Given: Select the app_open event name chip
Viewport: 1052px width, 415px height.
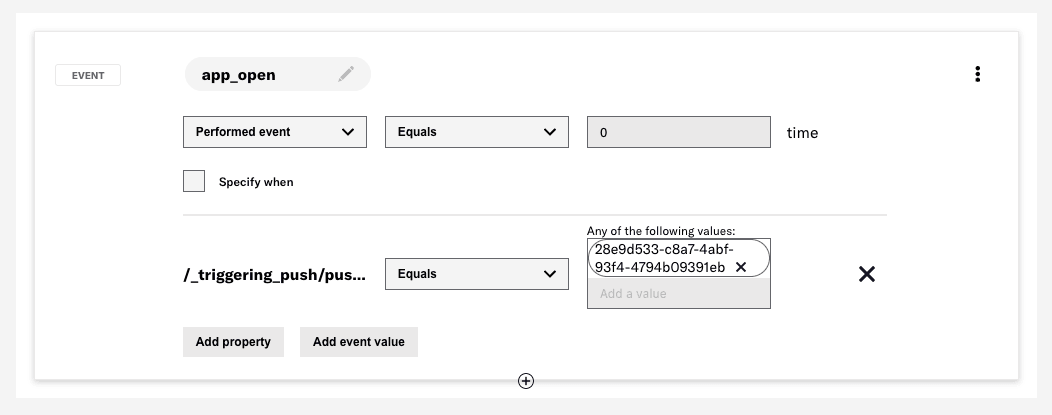Looking at the screenshot, I should click(239, 75).
